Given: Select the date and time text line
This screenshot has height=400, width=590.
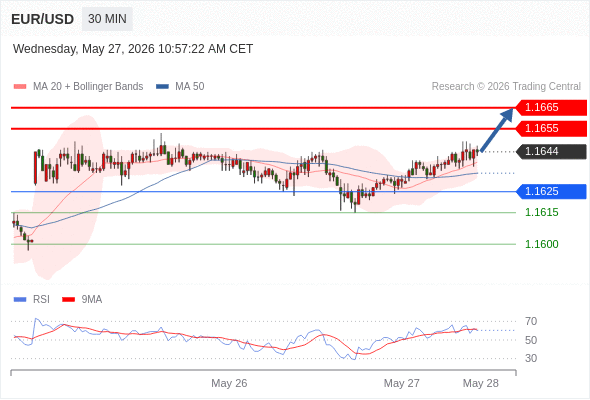Looking at the screenshot, I should point(133,49).
